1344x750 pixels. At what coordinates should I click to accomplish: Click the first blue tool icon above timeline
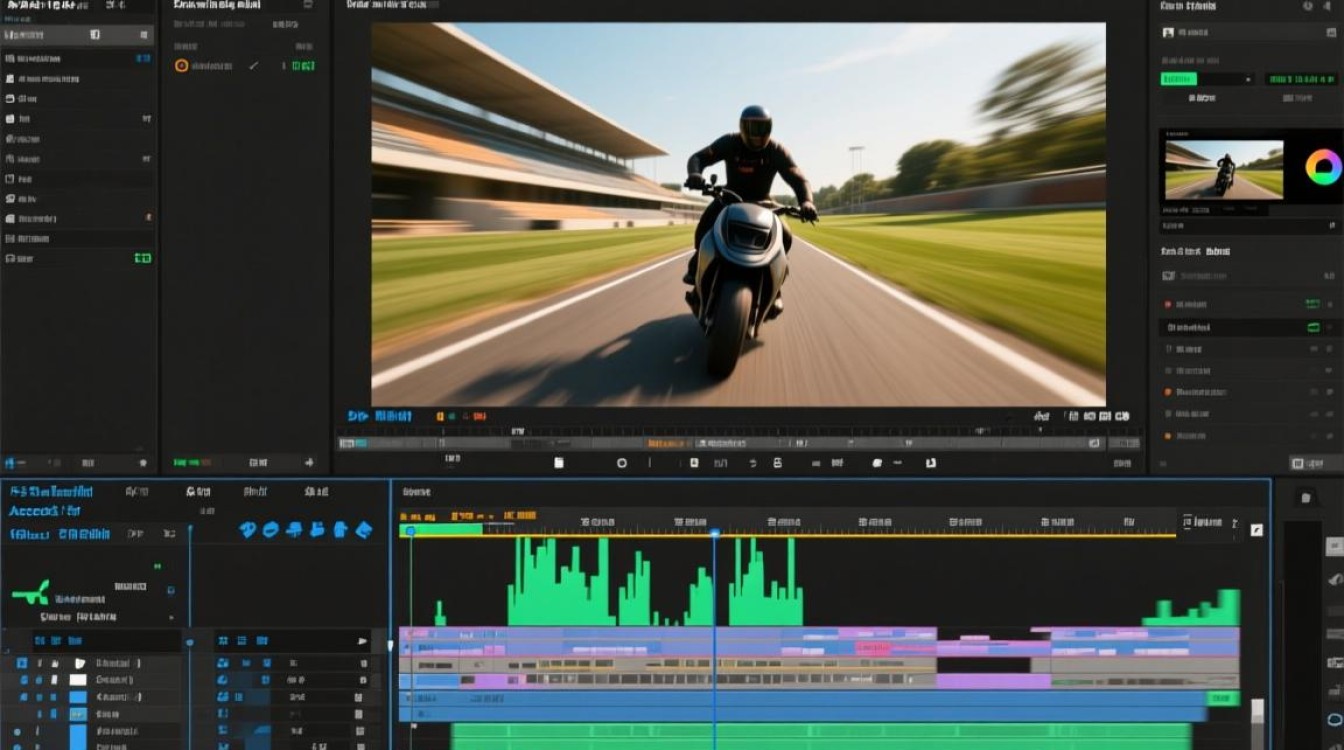click(x=248, y=530)
